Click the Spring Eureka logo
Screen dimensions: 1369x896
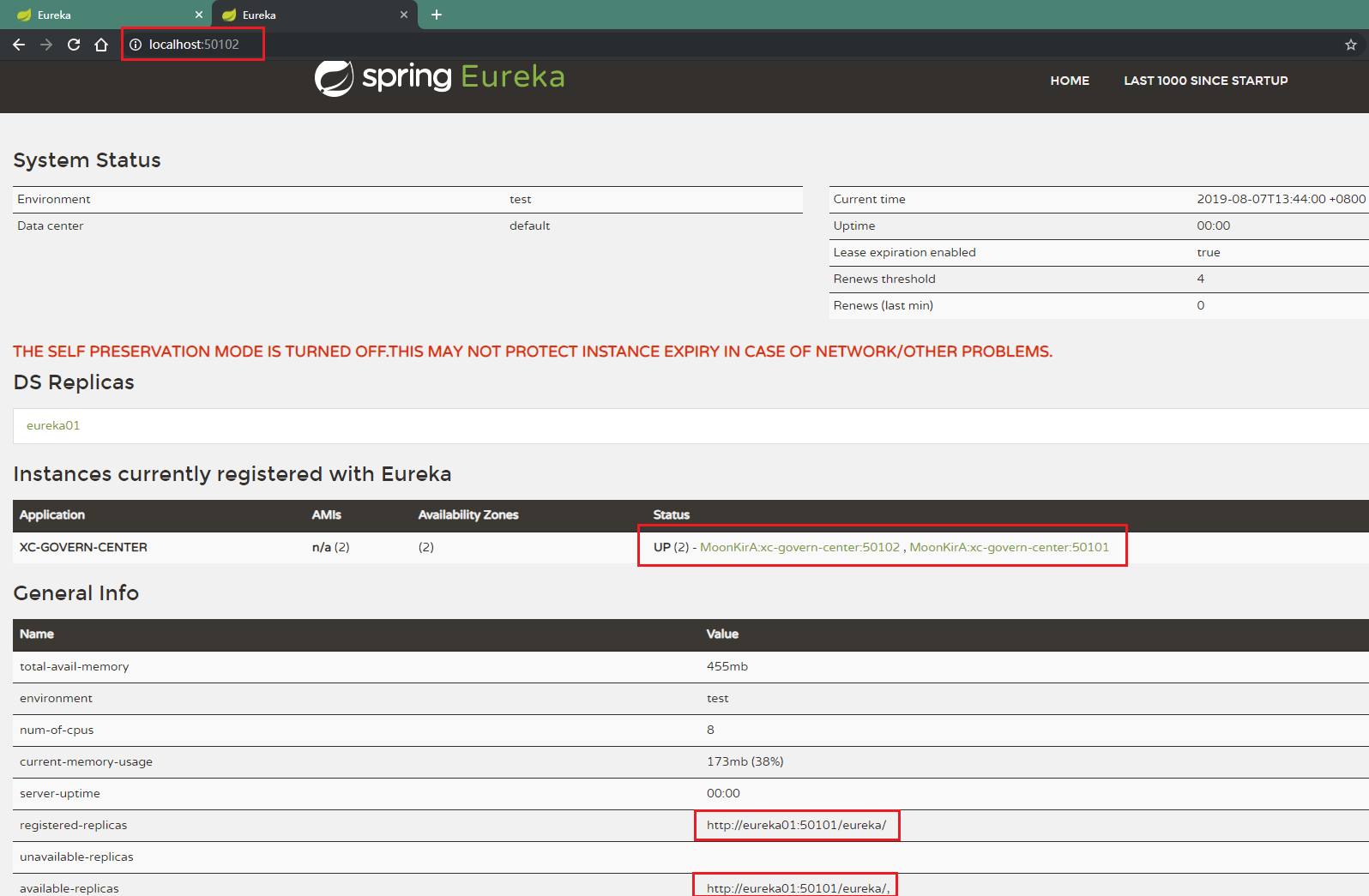(x=439, y=78)
